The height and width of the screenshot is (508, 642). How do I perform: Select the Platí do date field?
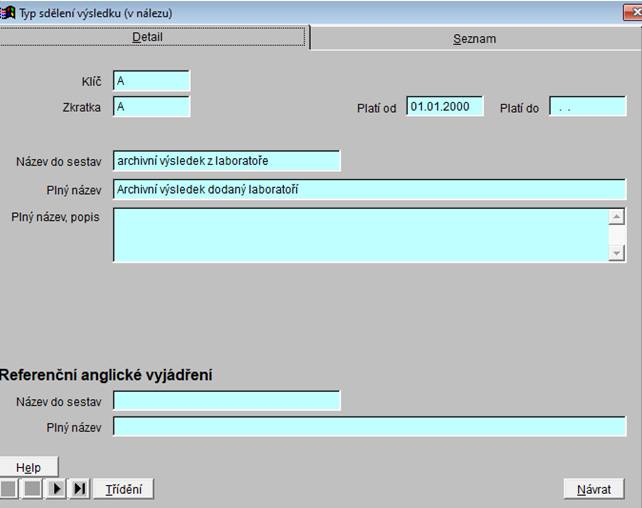coord(586,107)
